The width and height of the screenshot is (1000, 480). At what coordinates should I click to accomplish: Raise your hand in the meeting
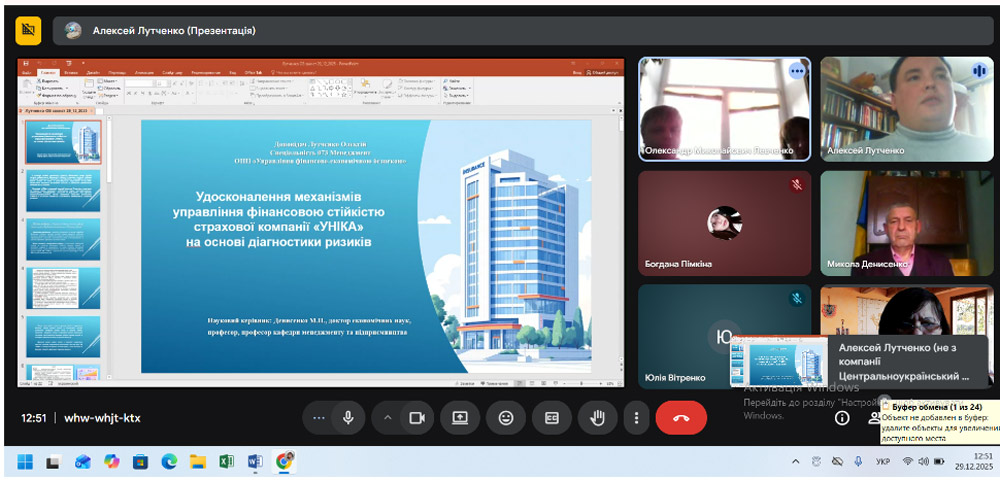598,417
